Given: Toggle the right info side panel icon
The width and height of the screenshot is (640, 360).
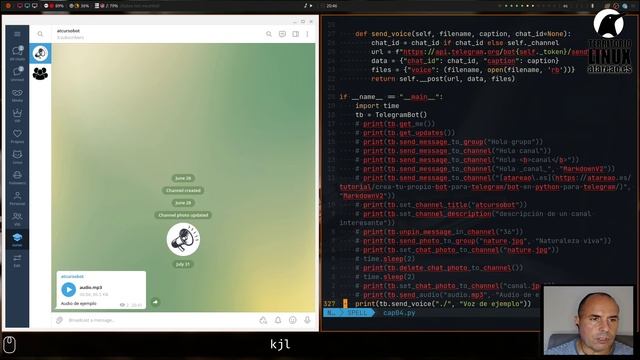Looking at the screenshot, I should click(x=296, y=34).
